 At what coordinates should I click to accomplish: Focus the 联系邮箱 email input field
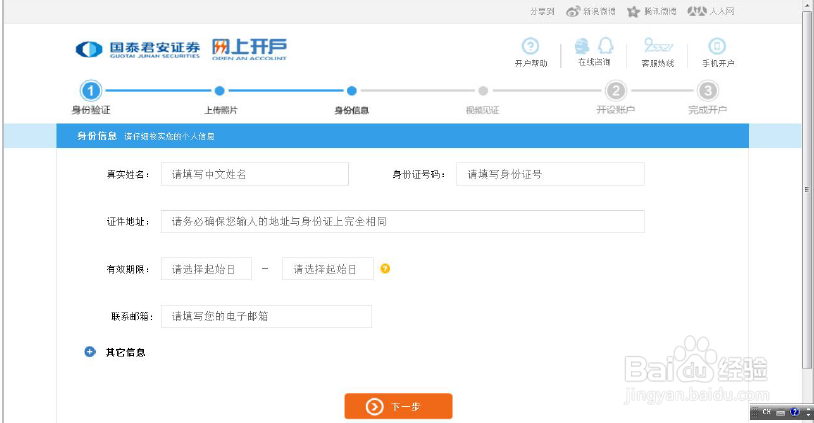coord(266,316)
